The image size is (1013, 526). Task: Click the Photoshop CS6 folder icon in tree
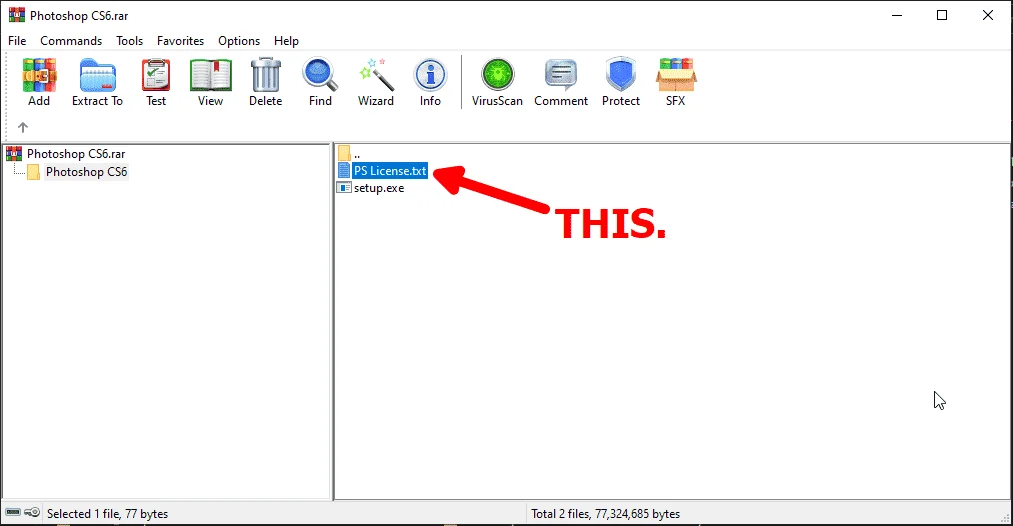pyautogui.click(x=34, y=172)
